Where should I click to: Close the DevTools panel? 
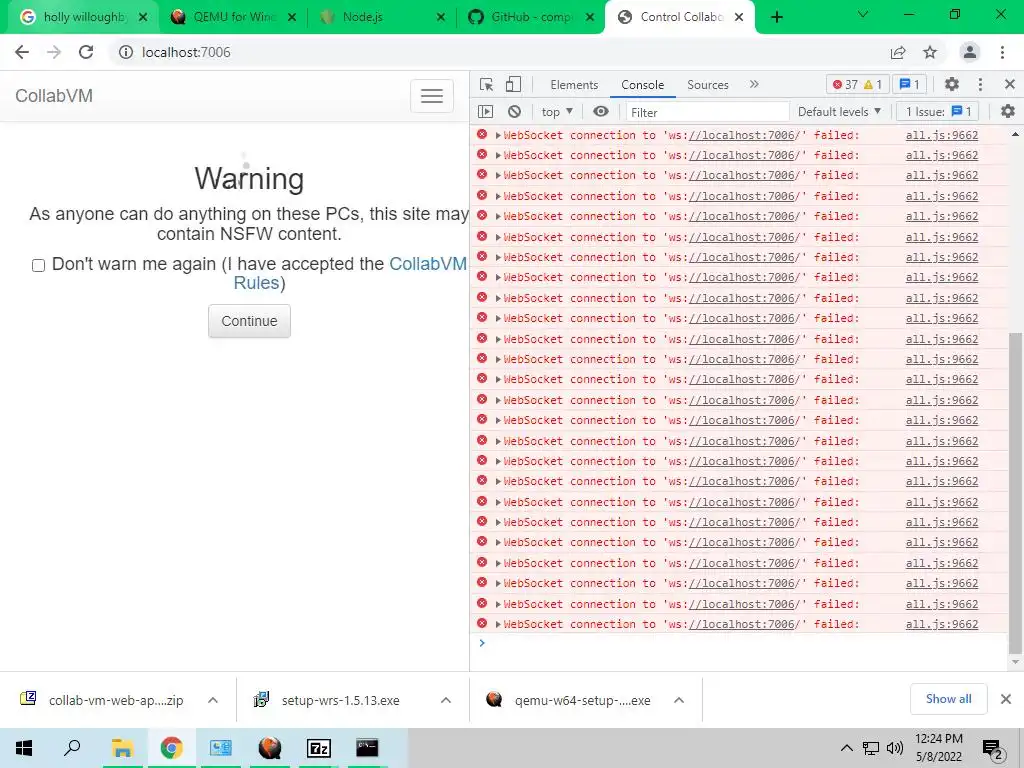tap(1010, 84)
